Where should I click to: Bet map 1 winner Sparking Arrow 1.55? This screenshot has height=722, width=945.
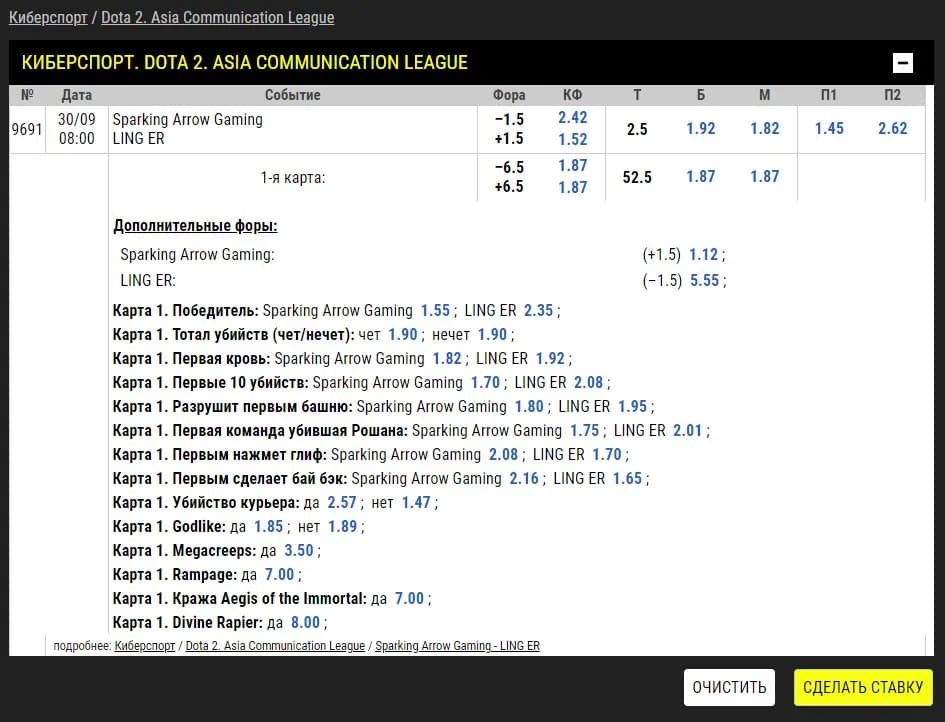pyautogui.click(x=435, y=310)
